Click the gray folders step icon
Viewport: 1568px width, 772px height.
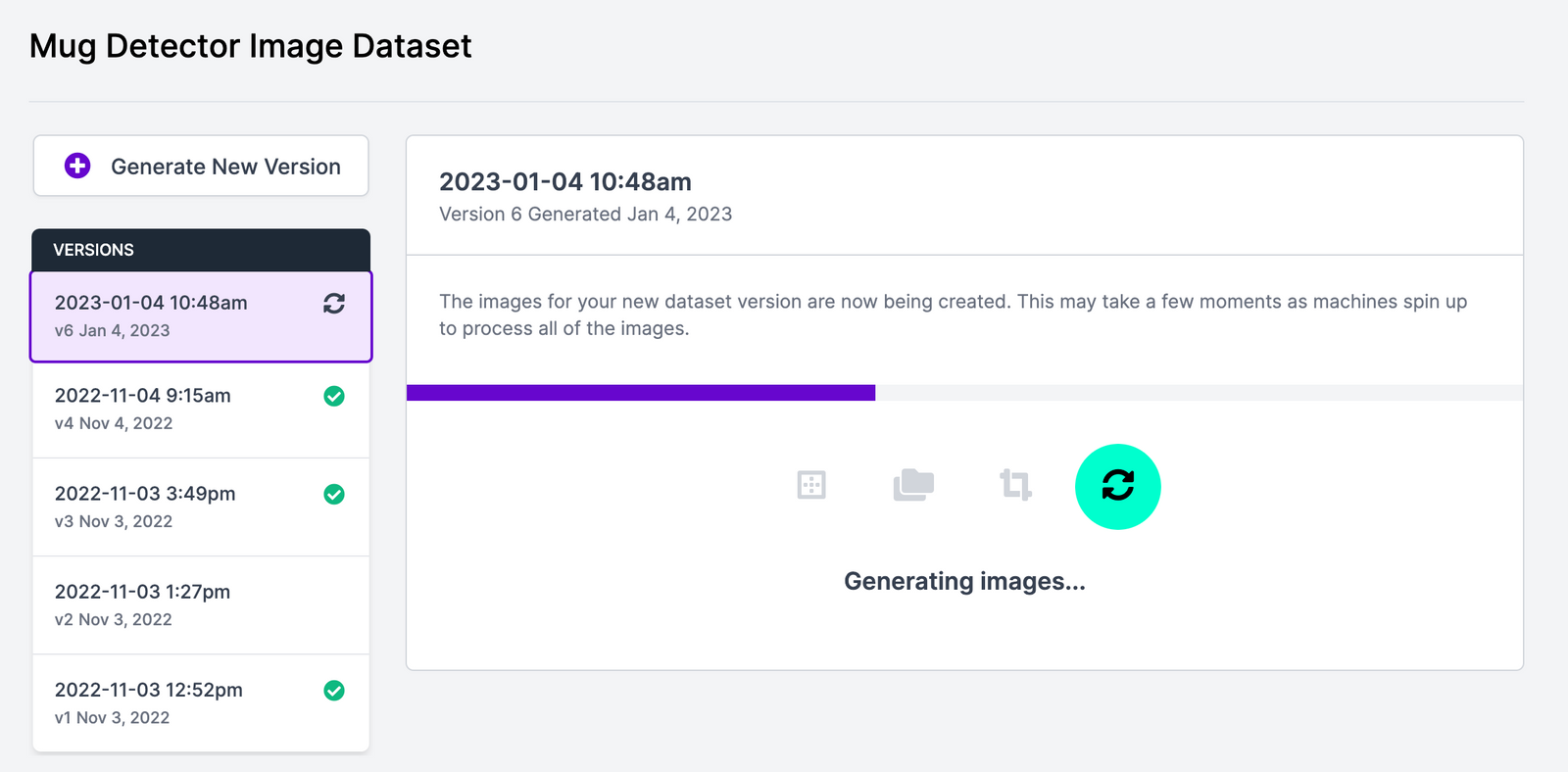913,485
